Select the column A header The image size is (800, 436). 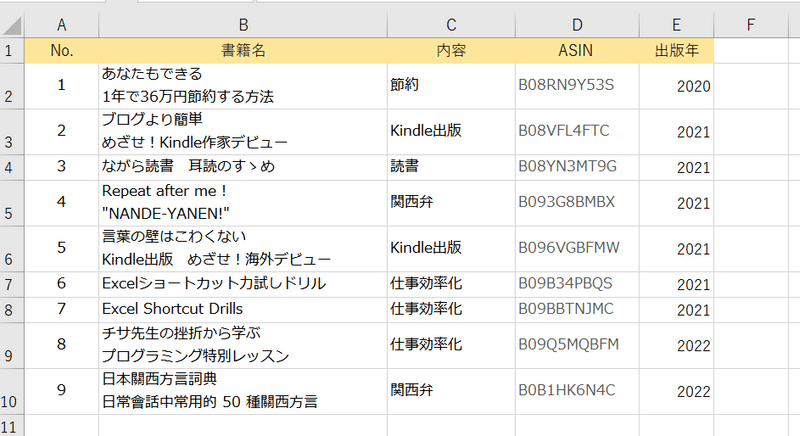(62, 23)
